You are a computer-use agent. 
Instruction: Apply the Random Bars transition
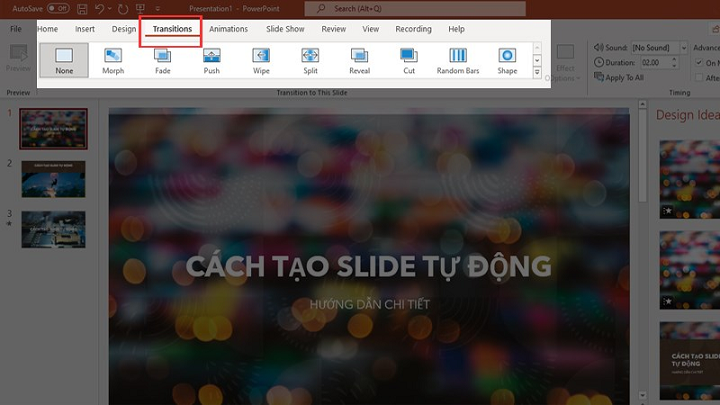[x=458, y=60]
